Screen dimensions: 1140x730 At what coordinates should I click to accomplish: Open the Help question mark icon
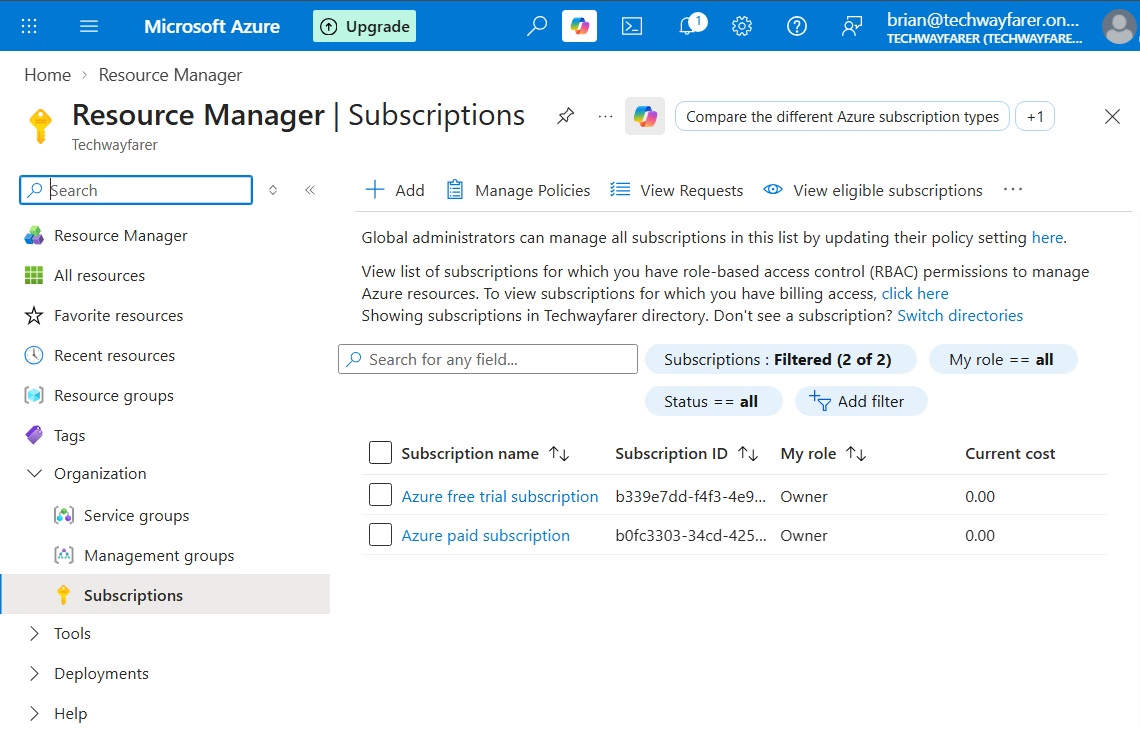[x=797, y=27]
